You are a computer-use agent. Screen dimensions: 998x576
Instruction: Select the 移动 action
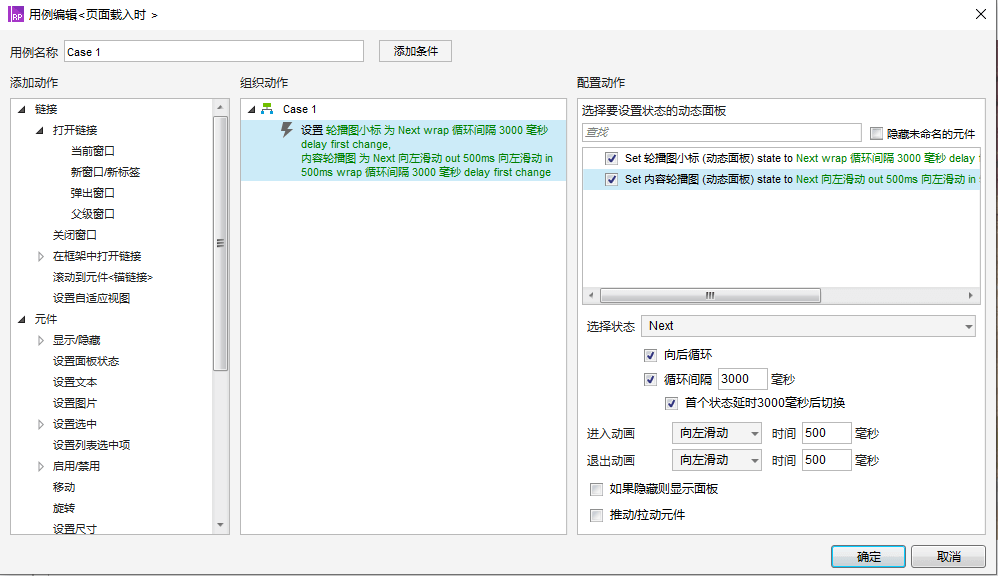[x=64, y=488]
